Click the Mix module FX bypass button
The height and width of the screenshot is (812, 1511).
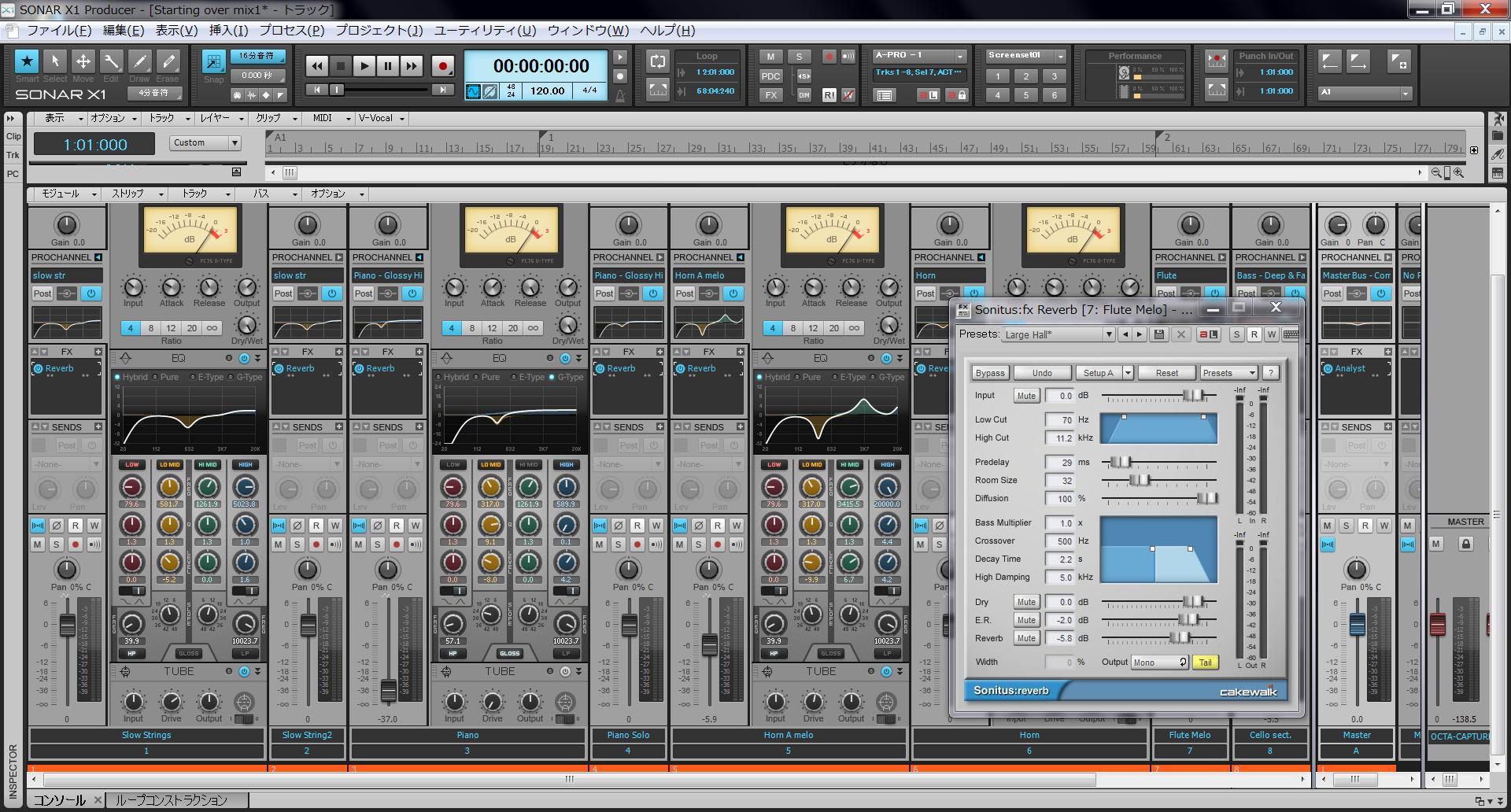click(x=770, y=95)
